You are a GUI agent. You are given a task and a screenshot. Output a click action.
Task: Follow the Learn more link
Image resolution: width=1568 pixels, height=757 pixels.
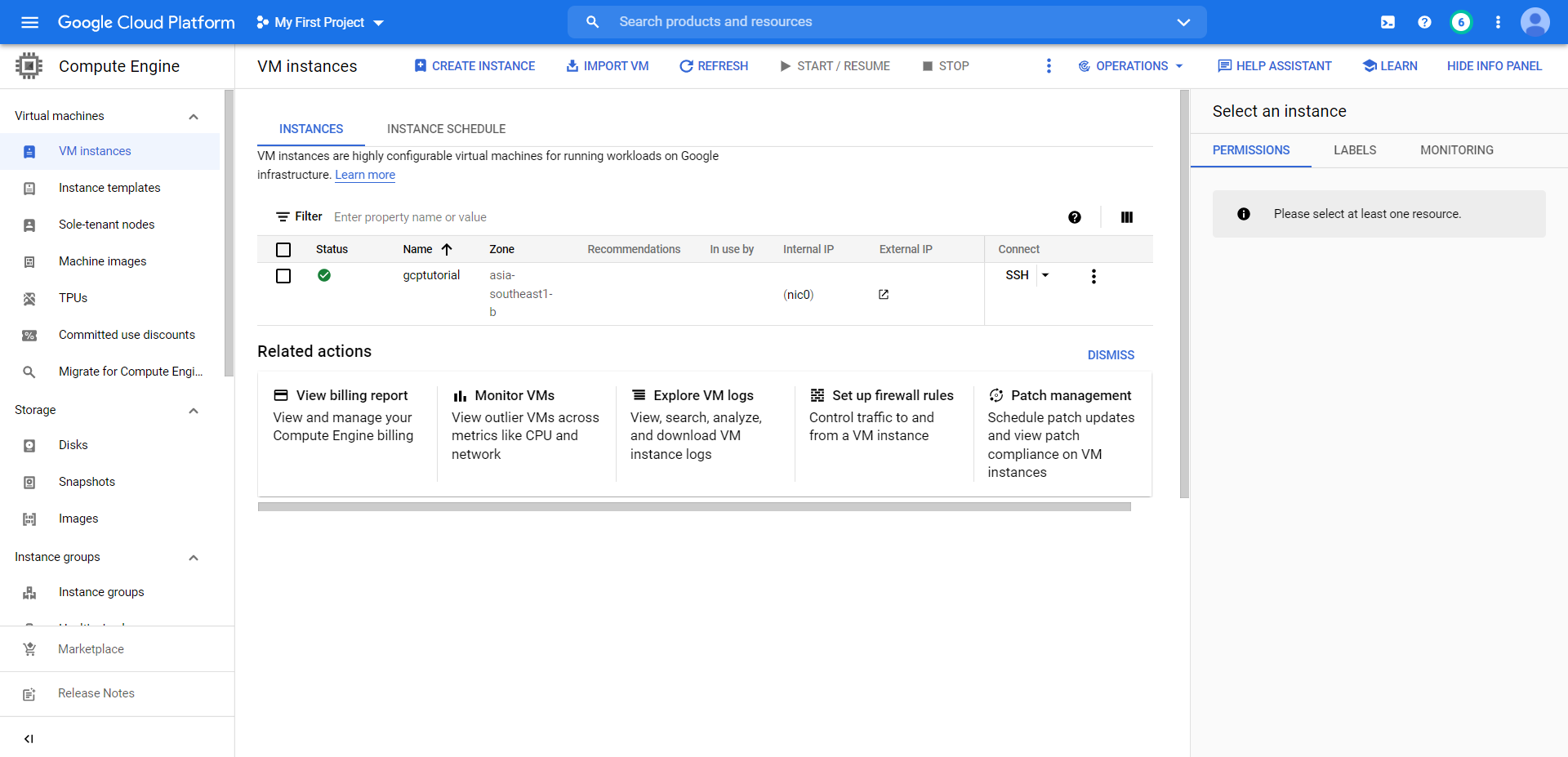pos(365,175)
